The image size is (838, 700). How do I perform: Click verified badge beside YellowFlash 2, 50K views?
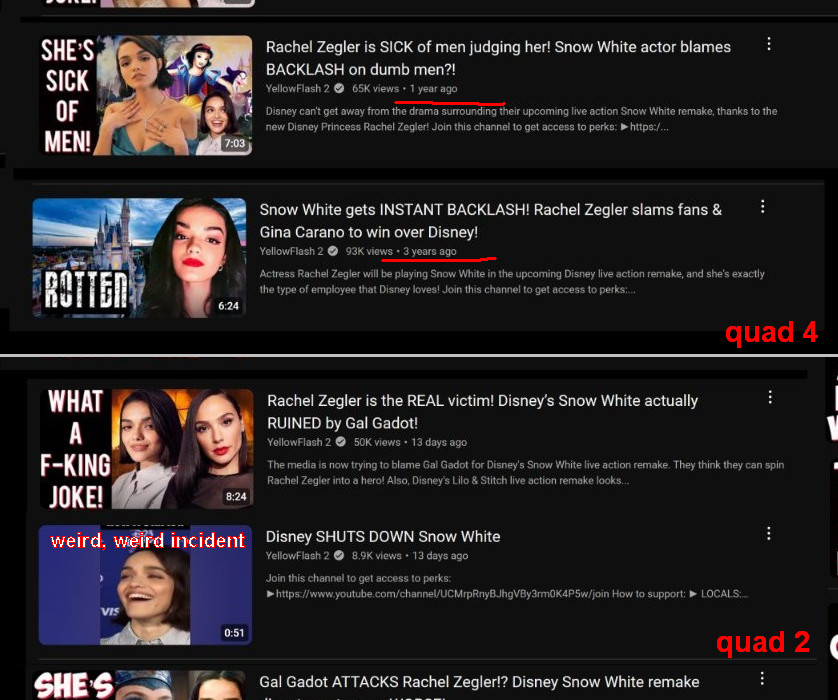click(x=340, y=442)
